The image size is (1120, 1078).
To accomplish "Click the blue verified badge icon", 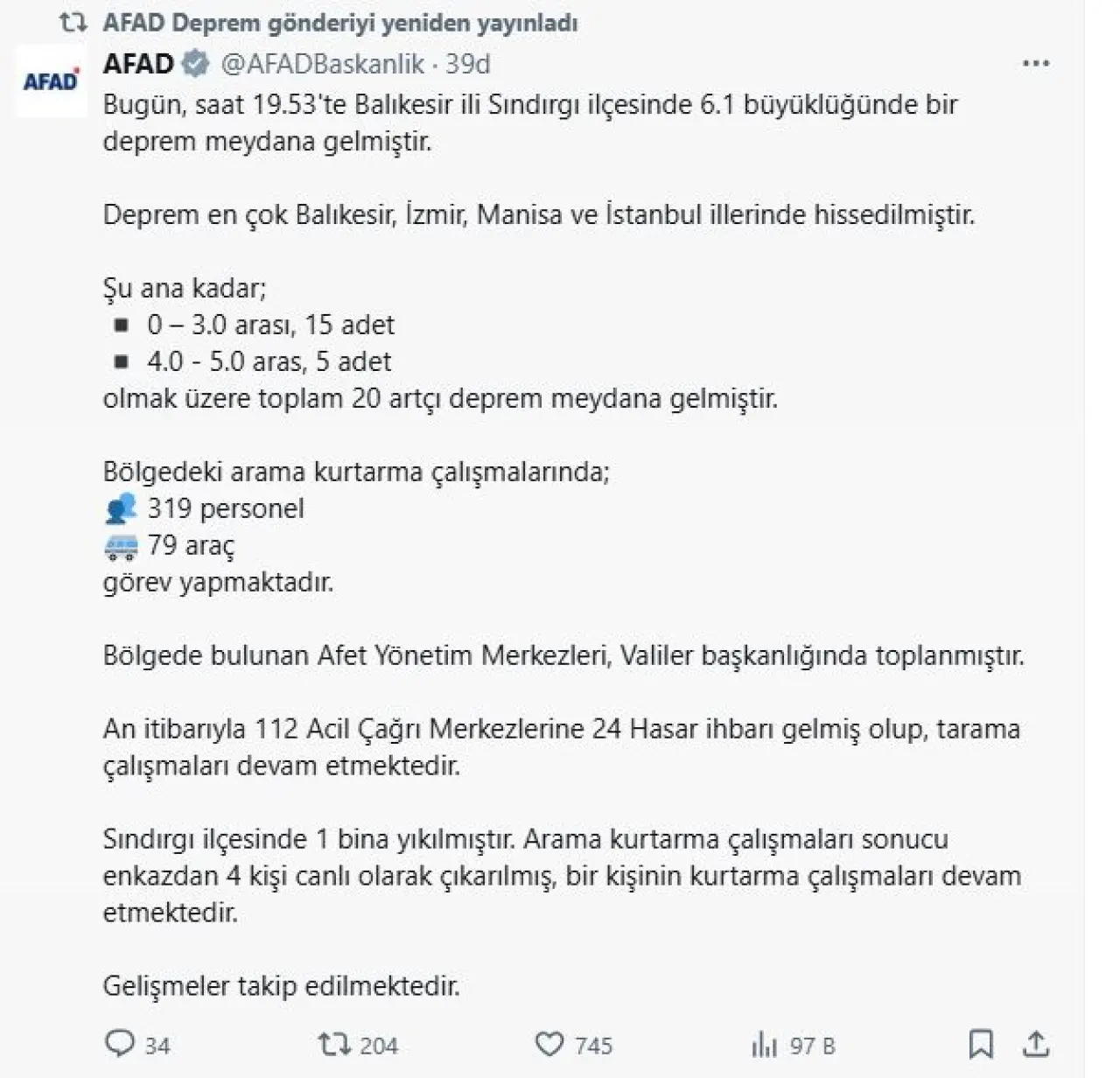I will (195, 63).
